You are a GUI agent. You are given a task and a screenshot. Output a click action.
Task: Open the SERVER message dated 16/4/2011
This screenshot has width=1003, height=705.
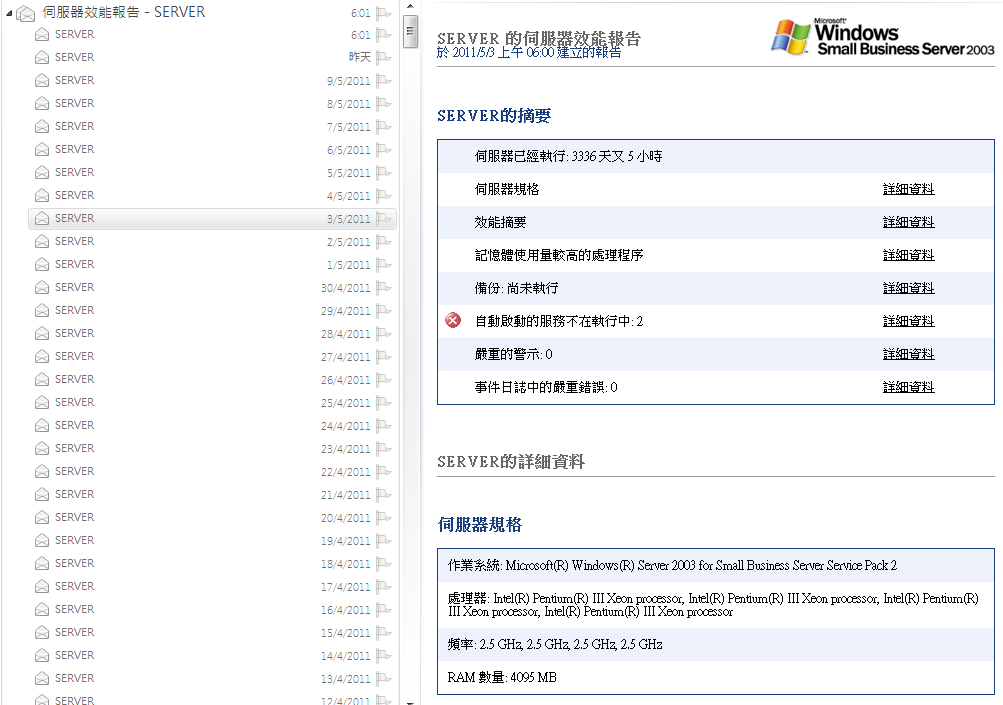pos(212,610)
